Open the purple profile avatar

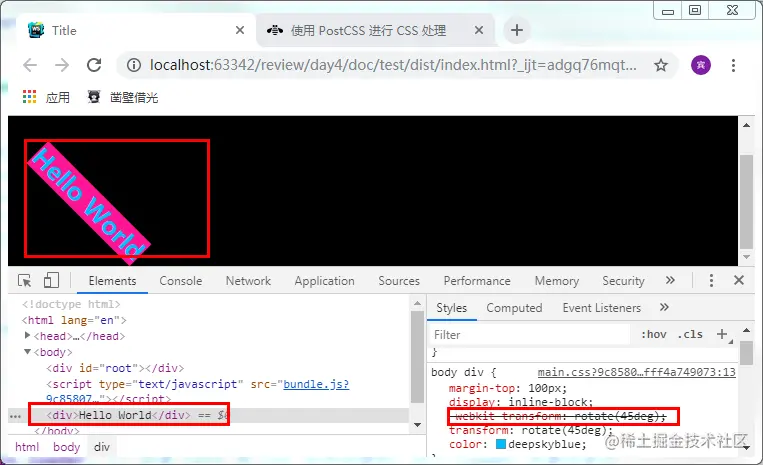[x=701, y=65]
